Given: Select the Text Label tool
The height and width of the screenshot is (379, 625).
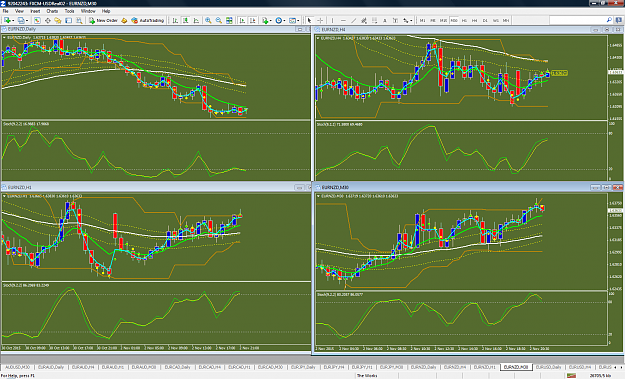Looking at the screenshot, I should pyautogui.click(x=395, y=20).
